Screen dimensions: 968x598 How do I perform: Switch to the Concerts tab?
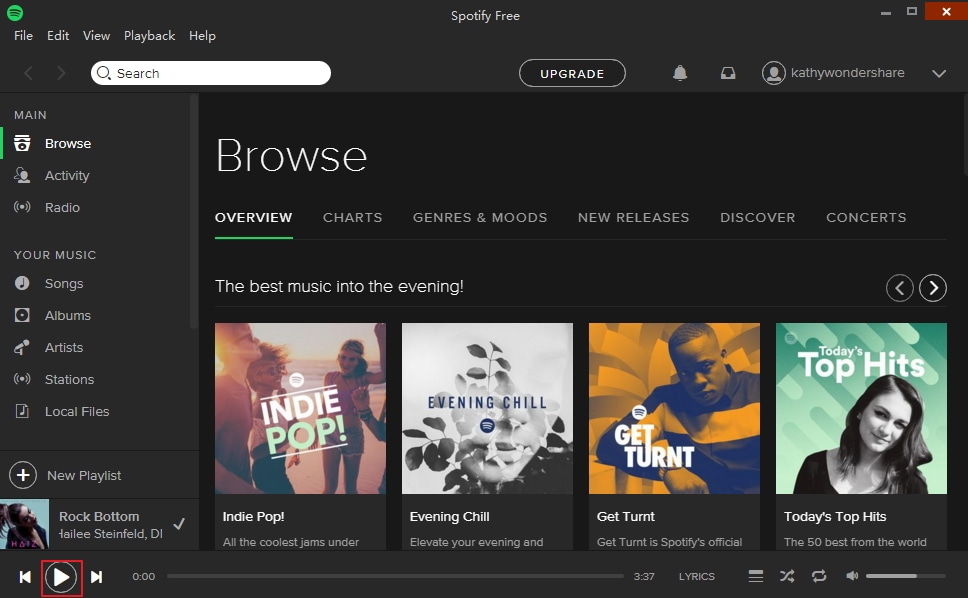(866, 217)
